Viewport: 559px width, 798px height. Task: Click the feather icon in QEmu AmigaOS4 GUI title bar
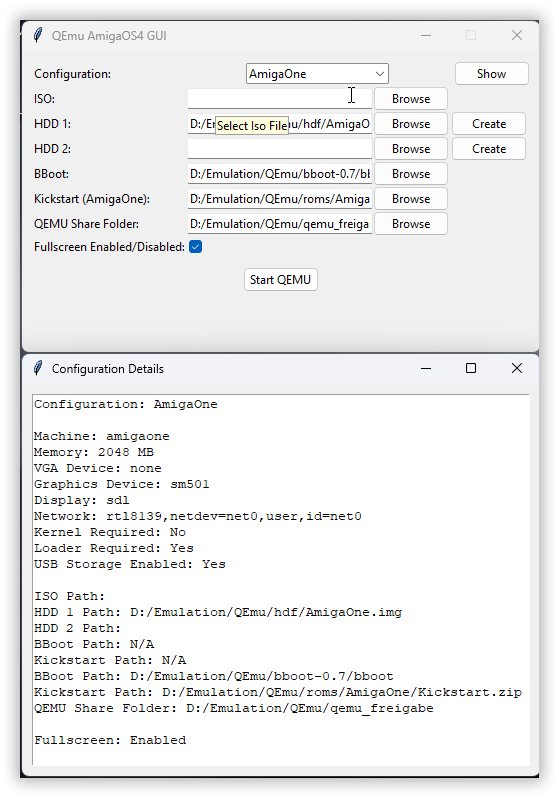[38, 36]
